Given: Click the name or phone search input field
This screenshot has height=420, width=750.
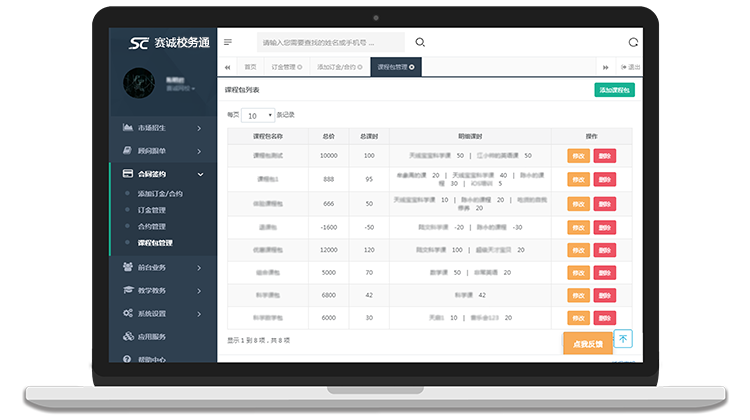Looking at the screenshot, I should coord(331,43).
